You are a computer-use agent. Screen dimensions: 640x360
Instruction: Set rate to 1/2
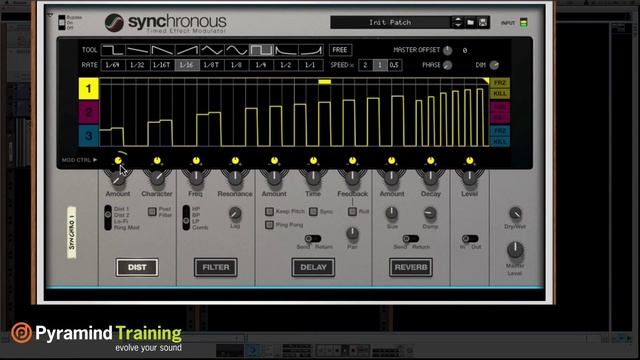tap(286, 65)
